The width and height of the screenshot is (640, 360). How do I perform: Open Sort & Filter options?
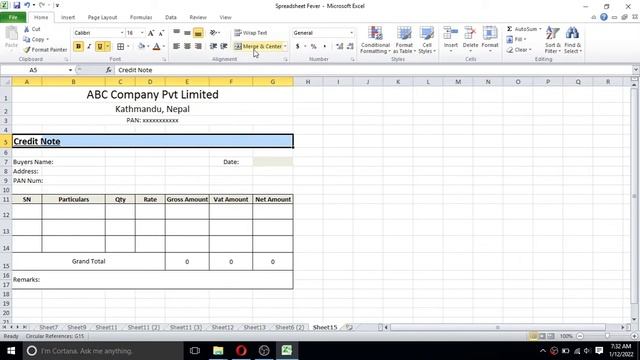(x=552, y=40)
